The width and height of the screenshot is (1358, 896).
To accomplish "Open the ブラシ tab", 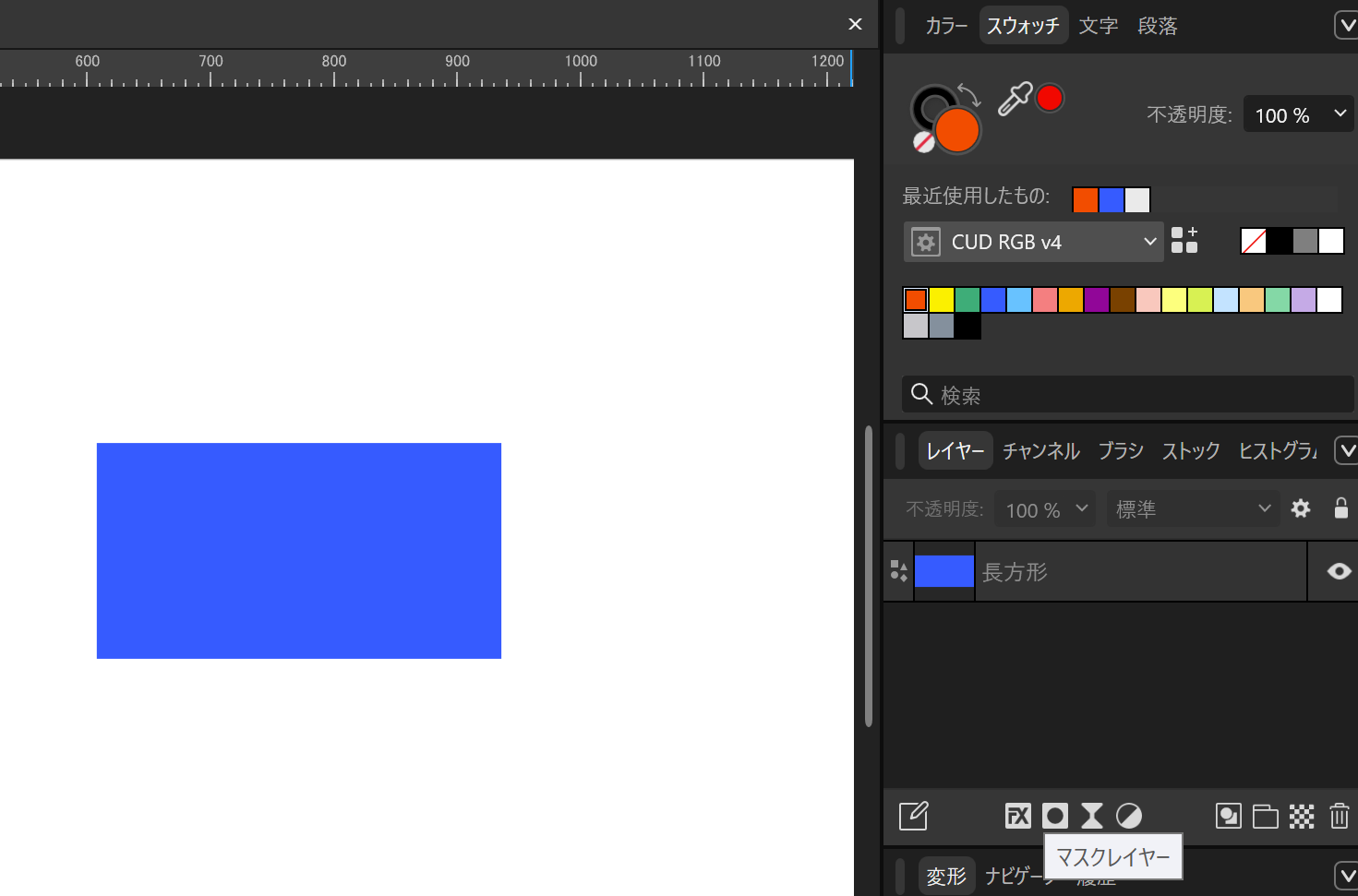I will pyautogui.click(x=1120, y=450).
